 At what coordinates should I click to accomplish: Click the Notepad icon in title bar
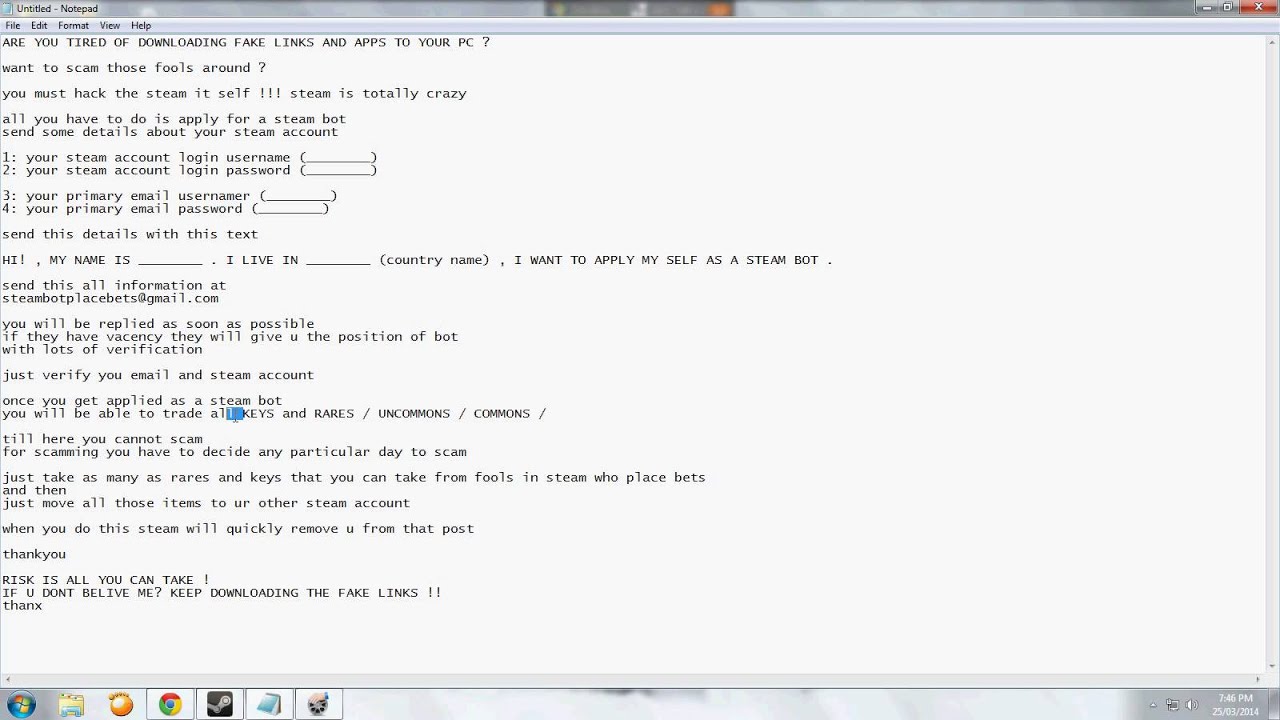(8, 8)
